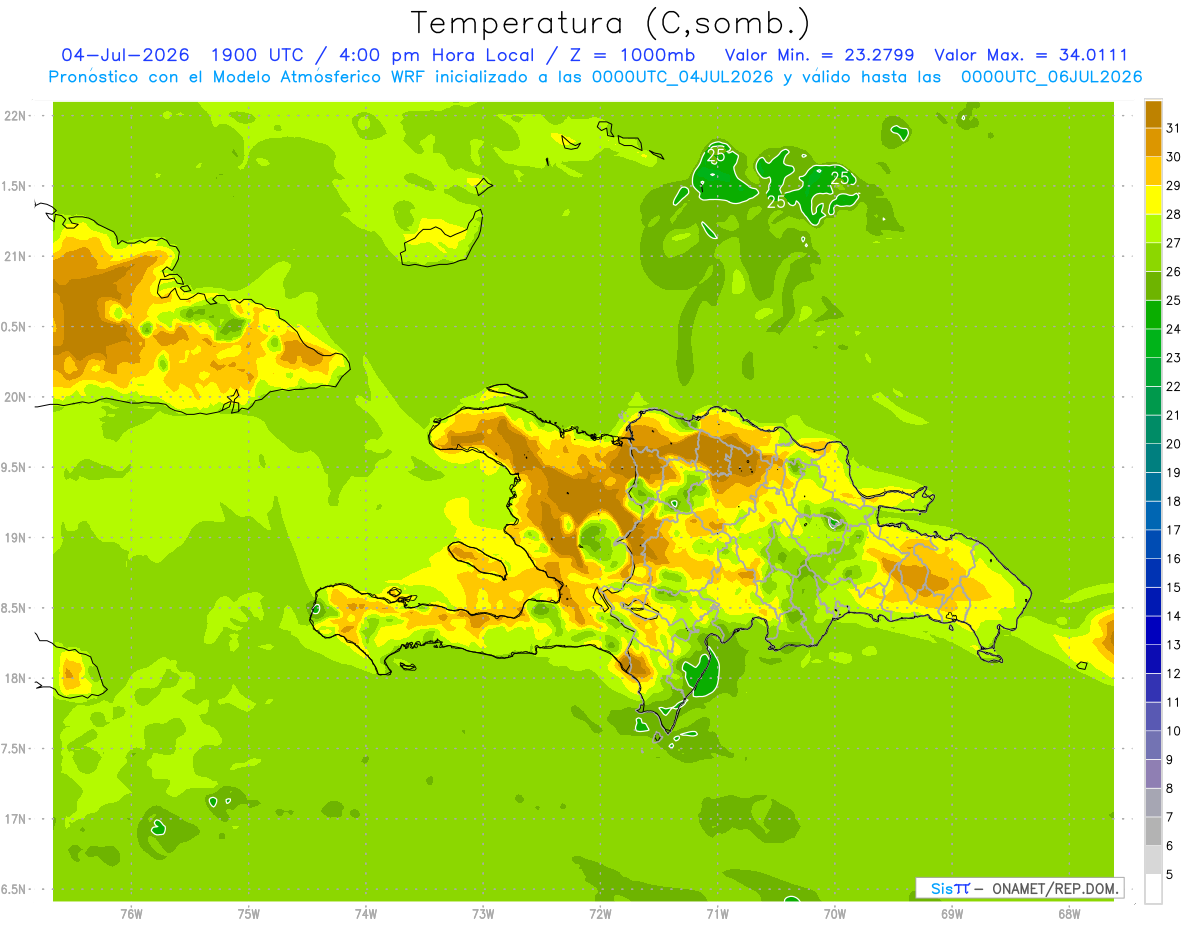Click "Valor Max. = 34.0111" value
Image resolution: width=1200 pixels, height=927 pixels.
pyautogui.click(x=1031, y=55)
